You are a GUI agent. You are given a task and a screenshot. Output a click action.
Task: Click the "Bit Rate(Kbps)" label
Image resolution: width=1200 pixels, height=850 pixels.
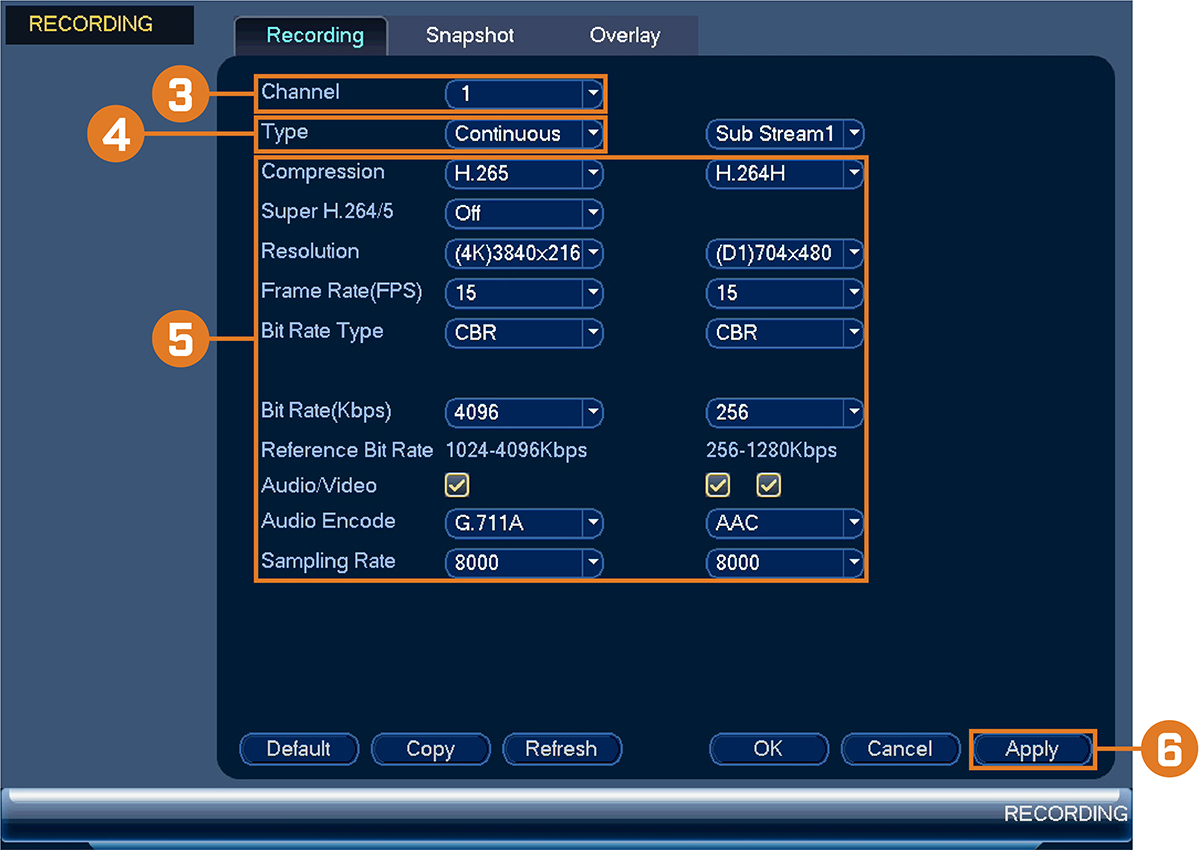(326, 411)
